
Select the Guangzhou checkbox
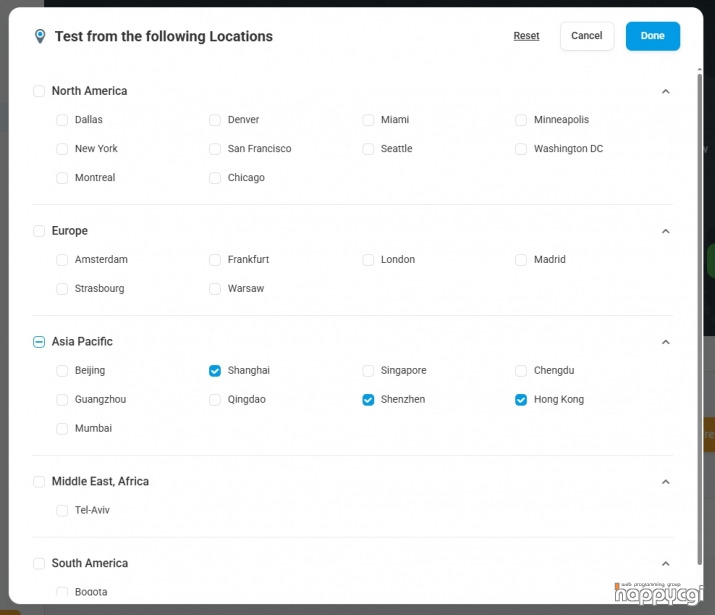tap(62, 400)
